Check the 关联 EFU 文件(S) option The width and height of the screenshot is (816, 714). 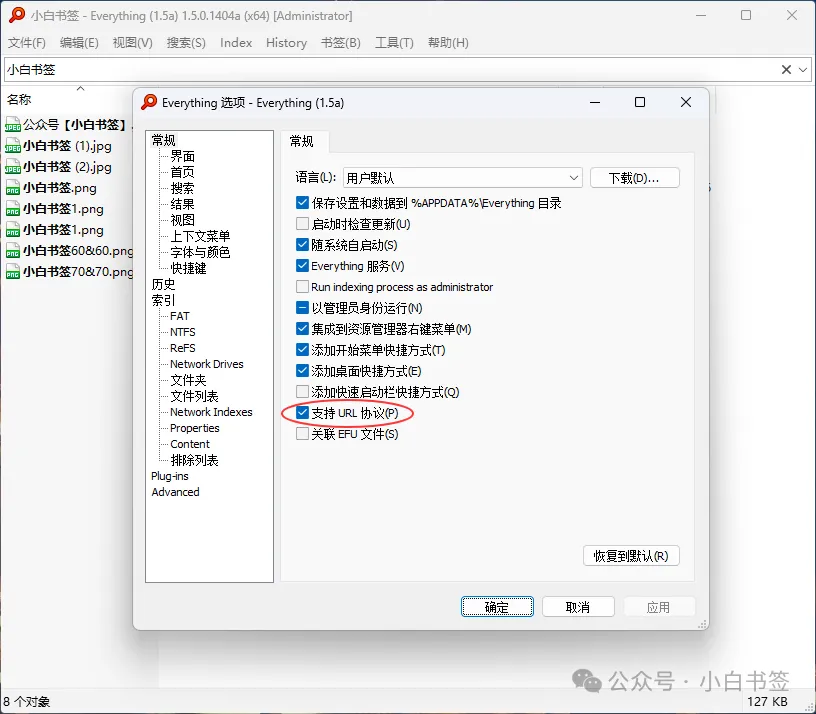click(303, 433)
